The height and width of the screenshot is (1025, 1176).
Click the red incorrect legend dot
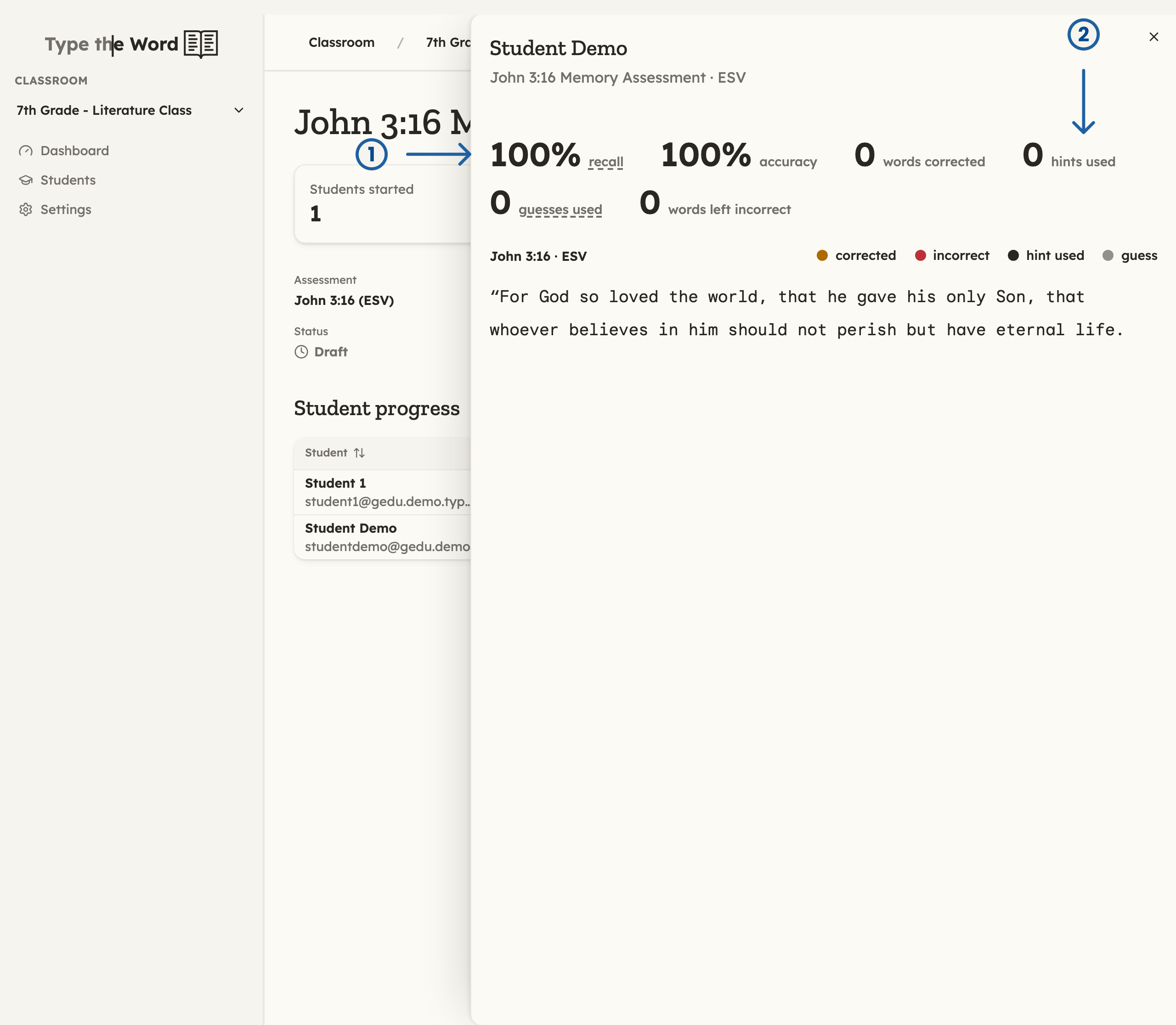(920, 256)
